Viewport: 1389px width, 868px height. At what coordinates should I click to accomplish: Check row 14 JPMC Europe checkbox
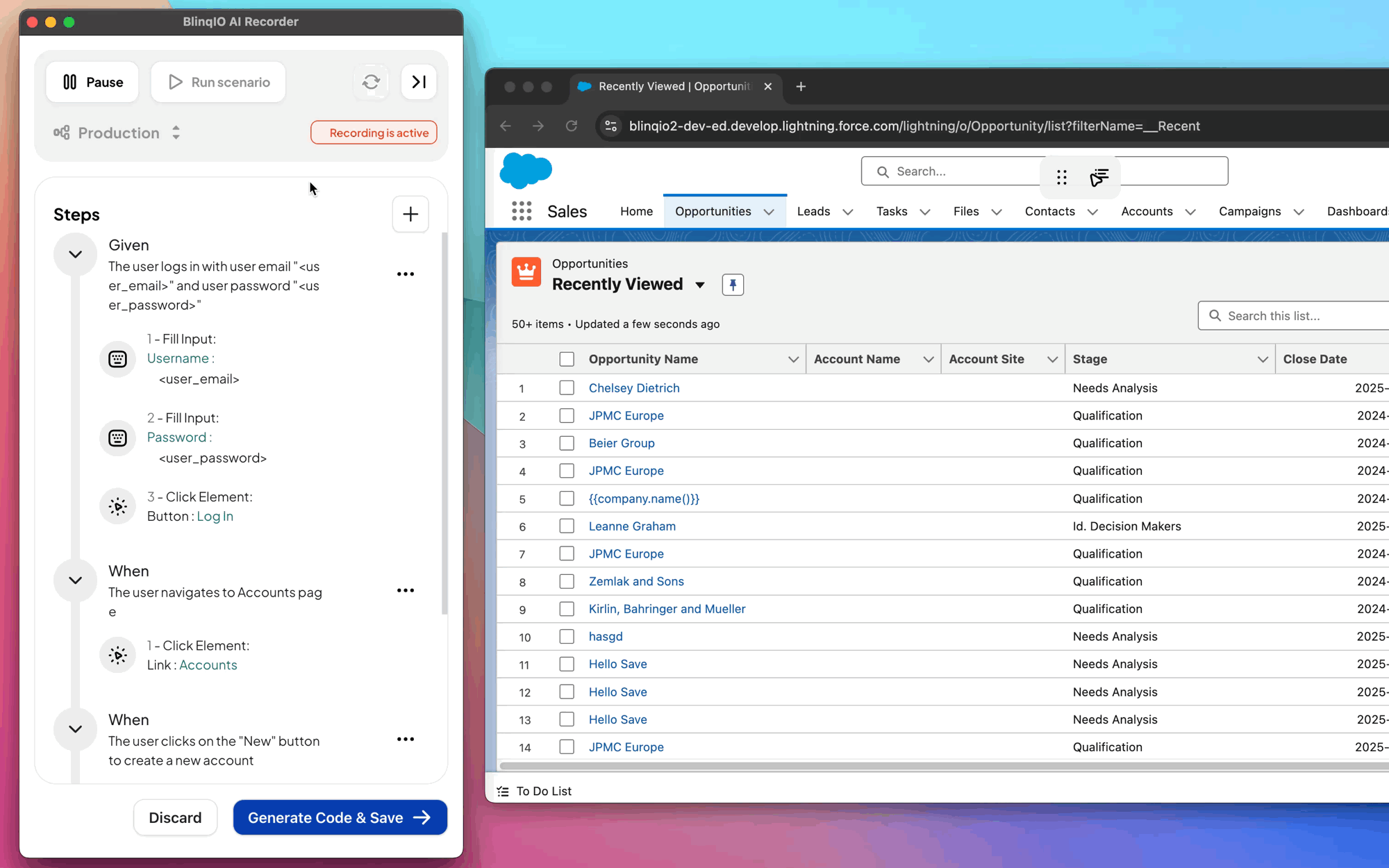(x=567, y=747)
